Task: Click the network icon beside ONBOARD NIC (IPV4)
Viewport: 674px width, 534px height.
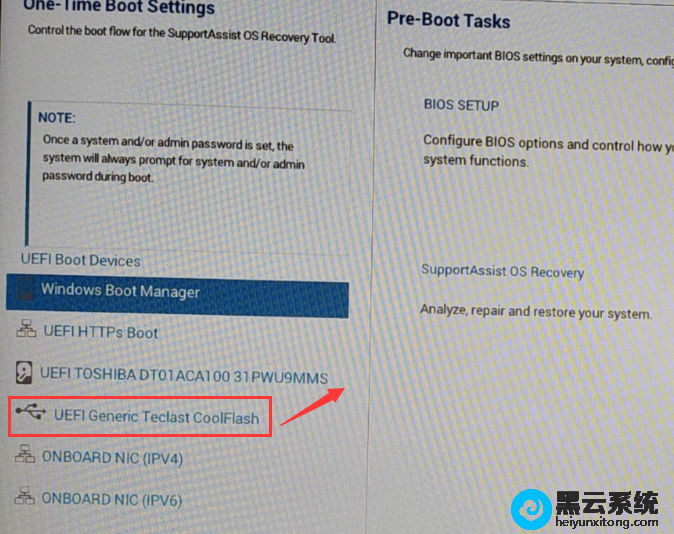Action: tap(25, 454)
